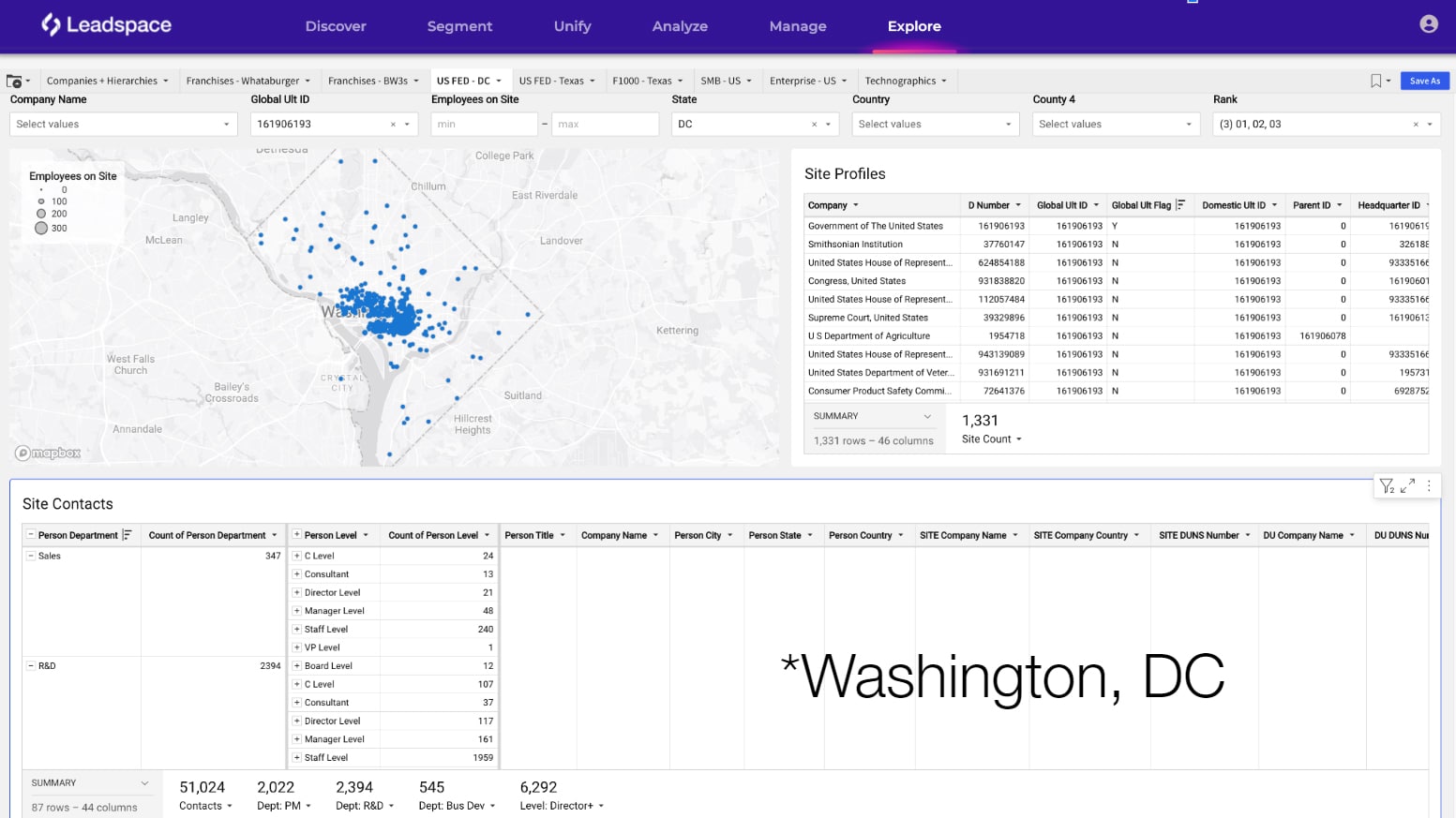Select the Explore navigation item

(x=914, y=26)
